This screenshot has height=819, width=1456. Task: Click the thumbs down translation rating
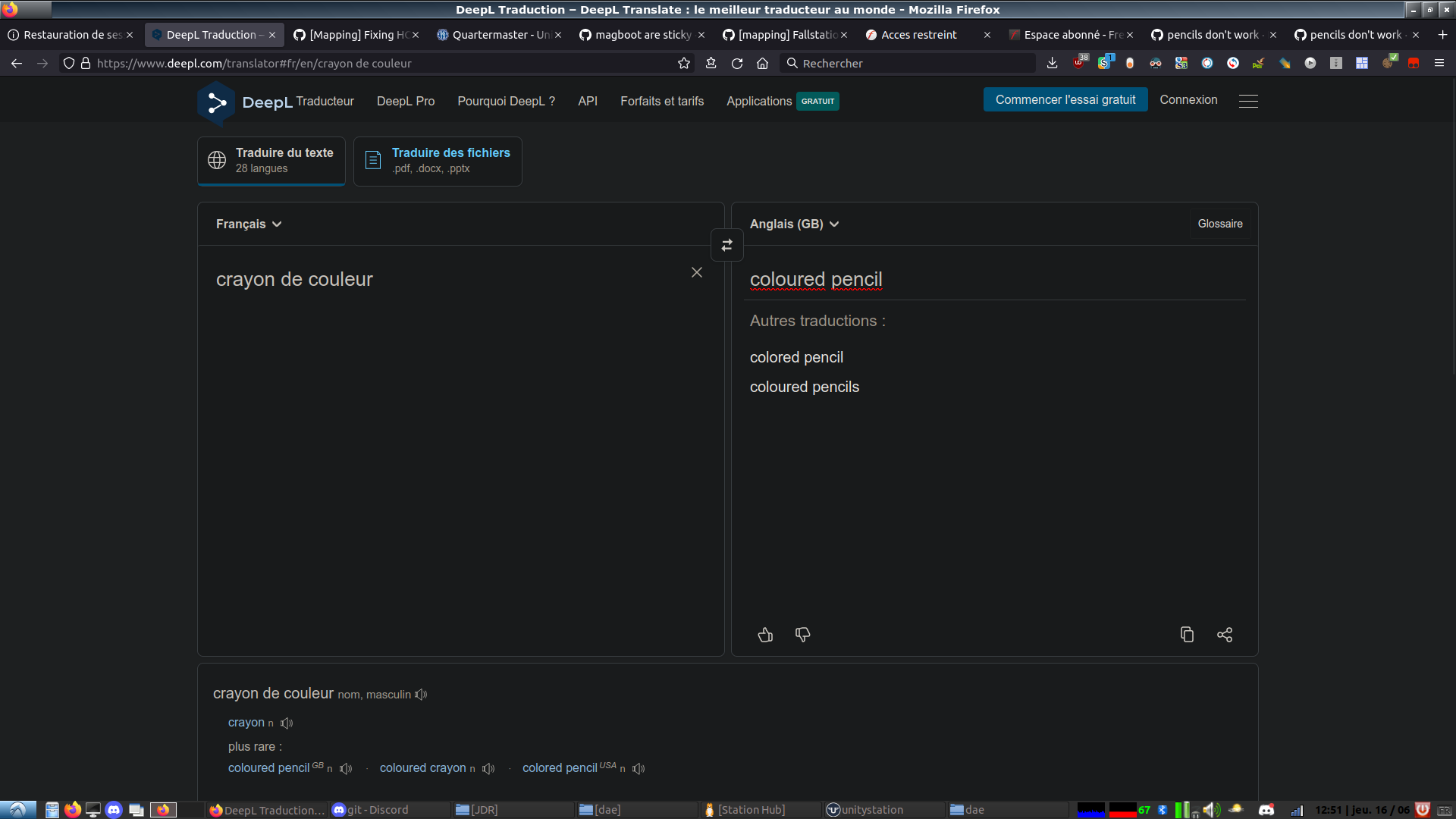point(802,635)
